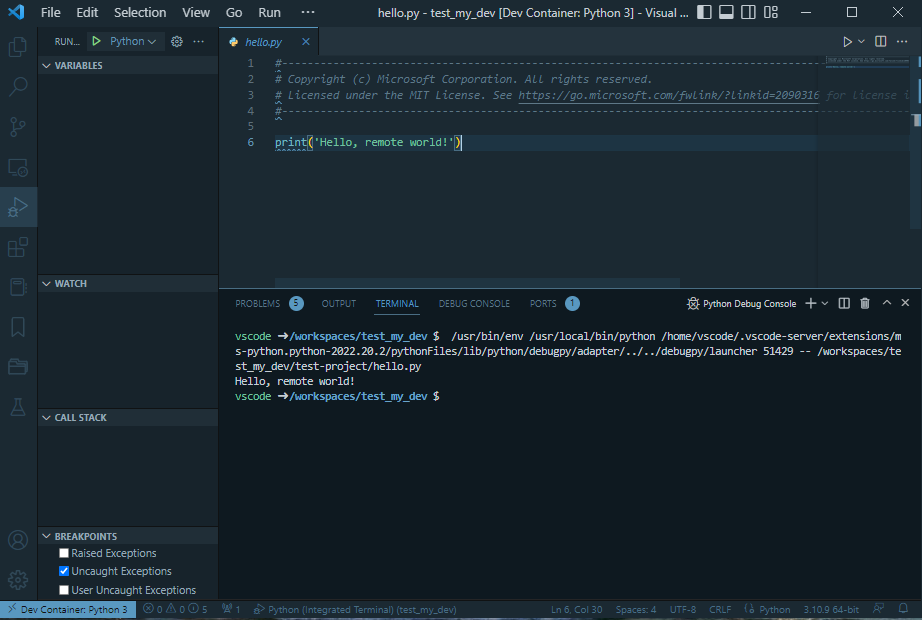Toggle secondary side bar visibility
This screenshot has width=922, height=620.
(x=749, y=12)
